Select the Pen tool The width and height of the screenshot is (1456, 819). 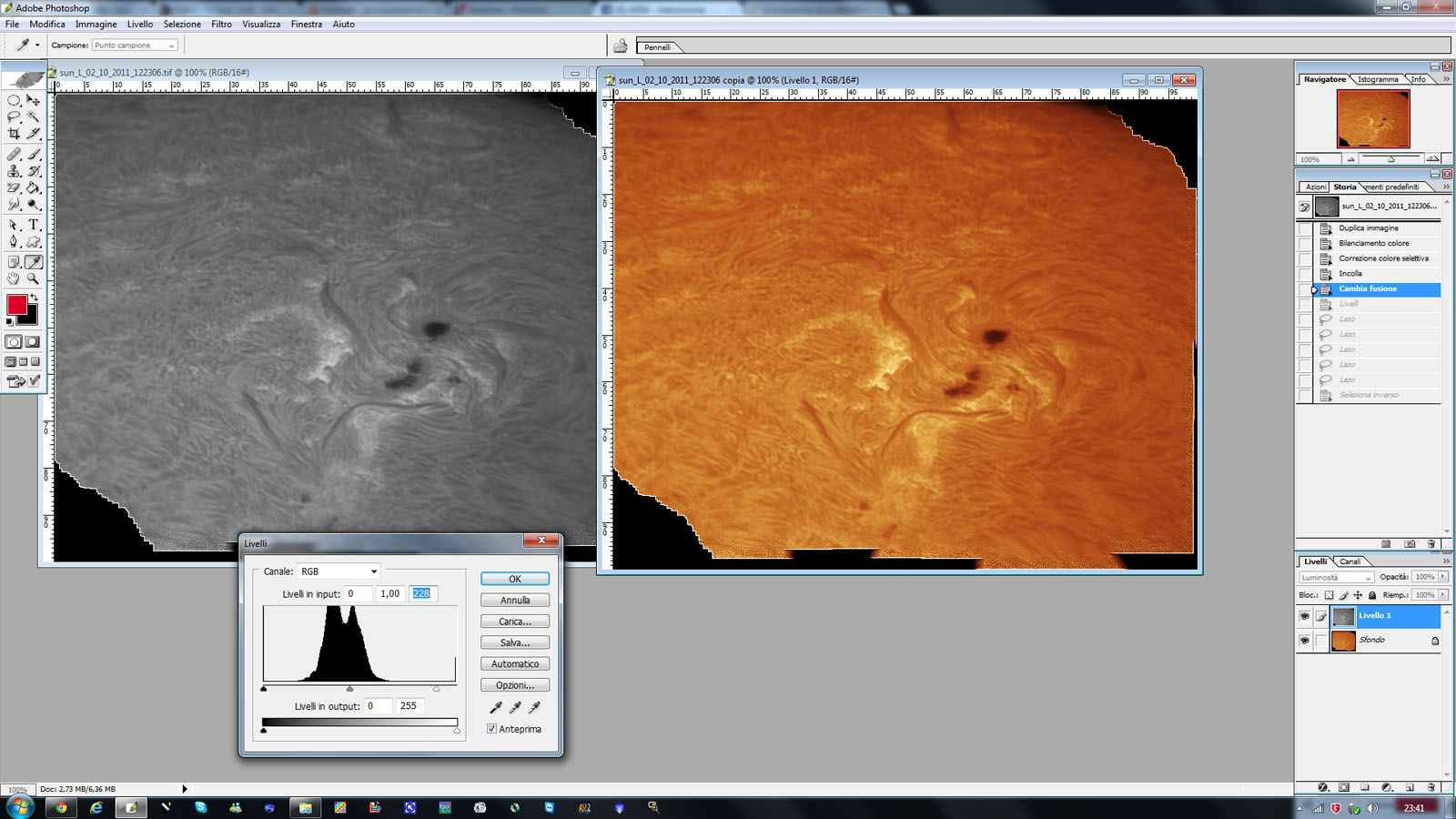pos(14,242)
